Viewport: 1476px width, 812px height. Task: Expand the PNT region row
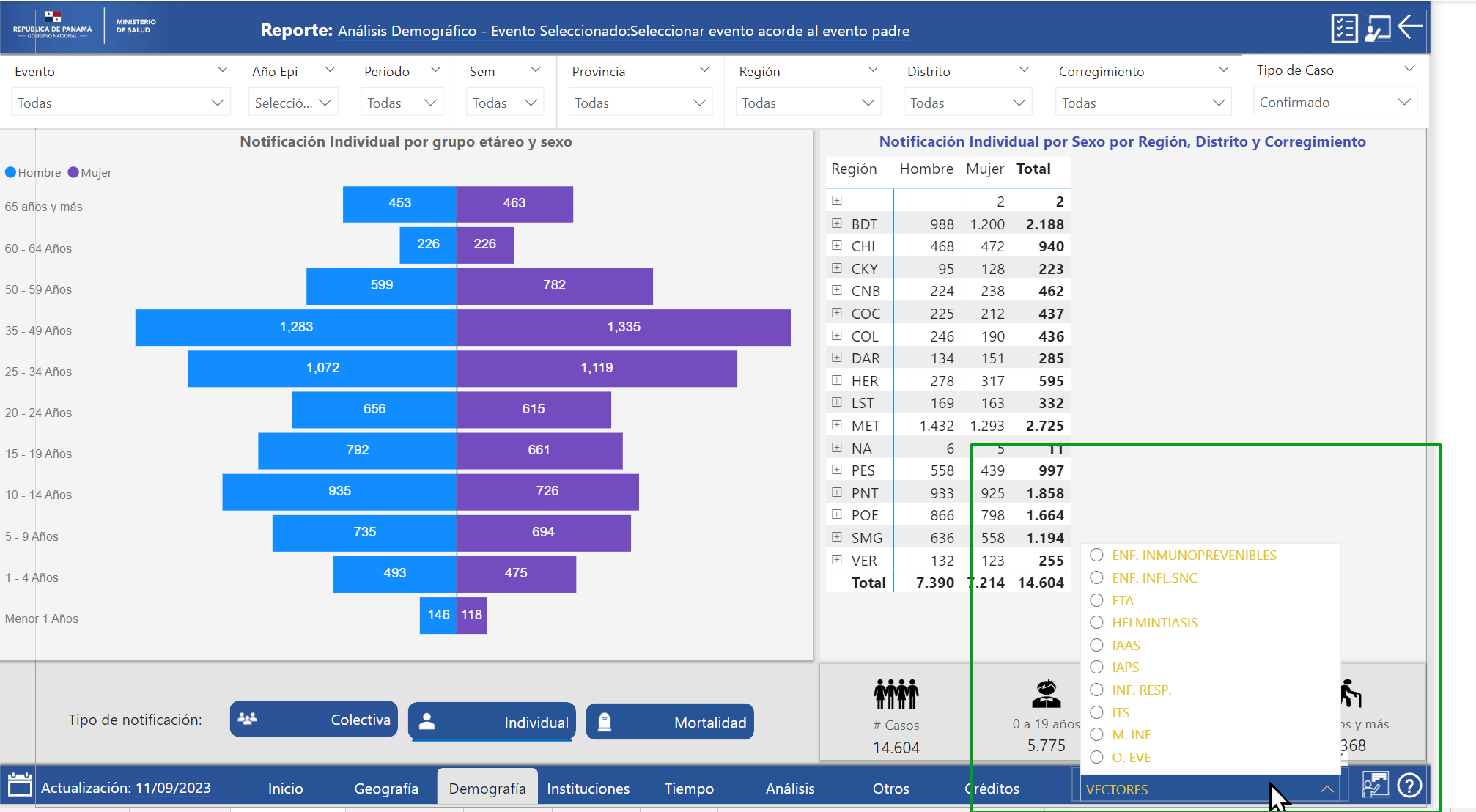837,492
